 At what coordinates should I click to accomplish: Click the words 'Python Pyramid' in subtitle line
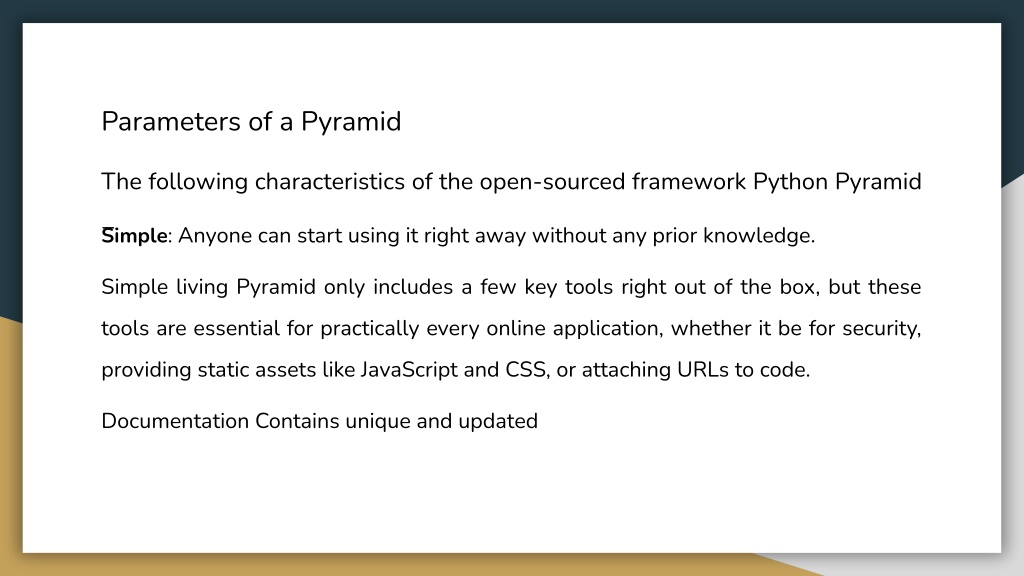click(x=837, y=182)
